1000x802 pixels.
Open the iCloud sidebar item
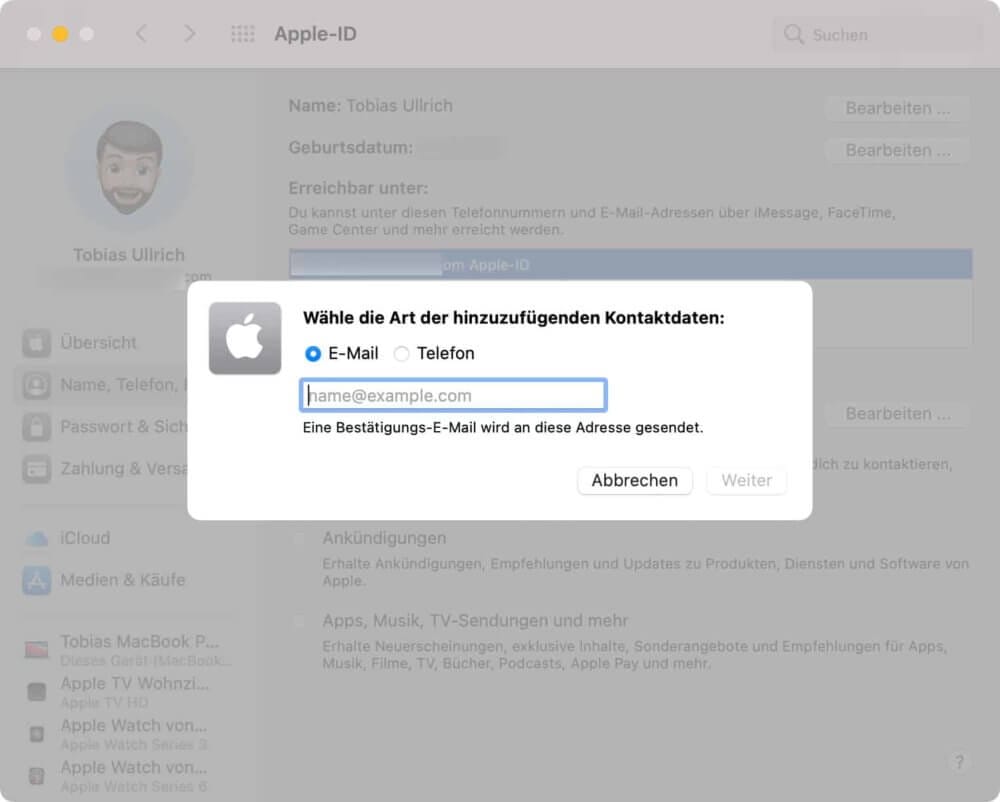[x=128, y=538]
